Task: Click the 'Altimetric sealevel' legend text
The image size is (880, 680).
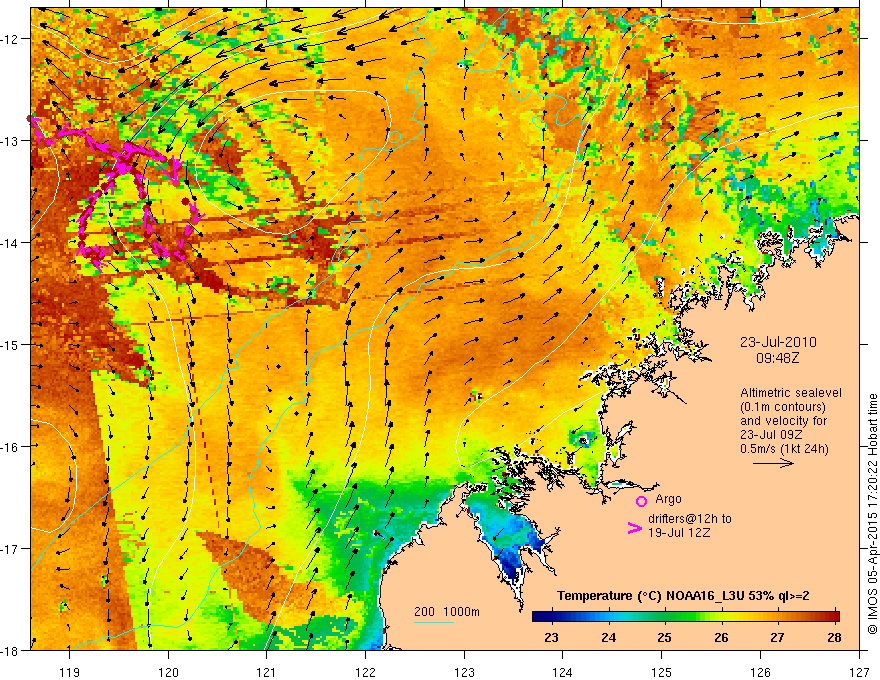Action: pos(791,393)
